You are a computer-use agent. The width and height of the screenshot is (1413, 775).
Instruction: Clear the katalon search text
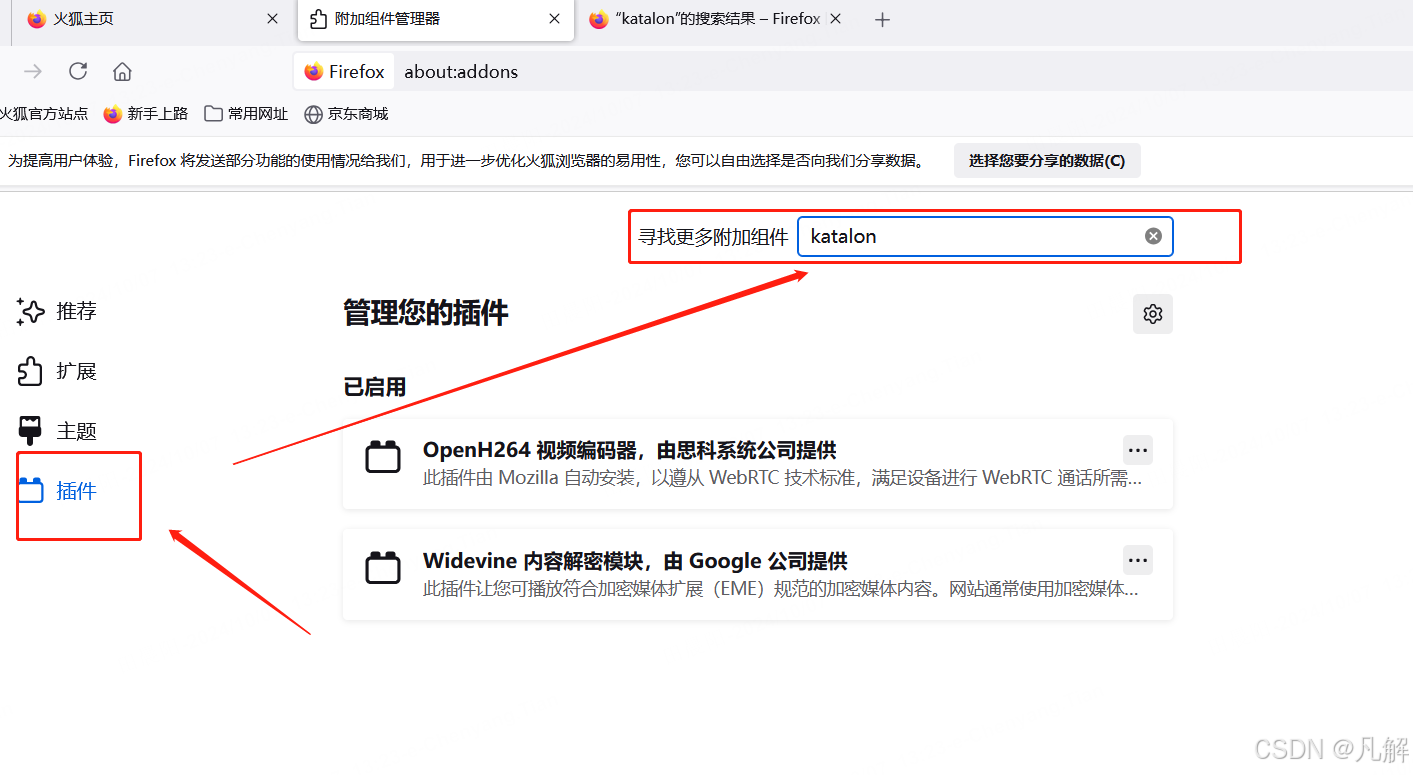point(1153,236)
